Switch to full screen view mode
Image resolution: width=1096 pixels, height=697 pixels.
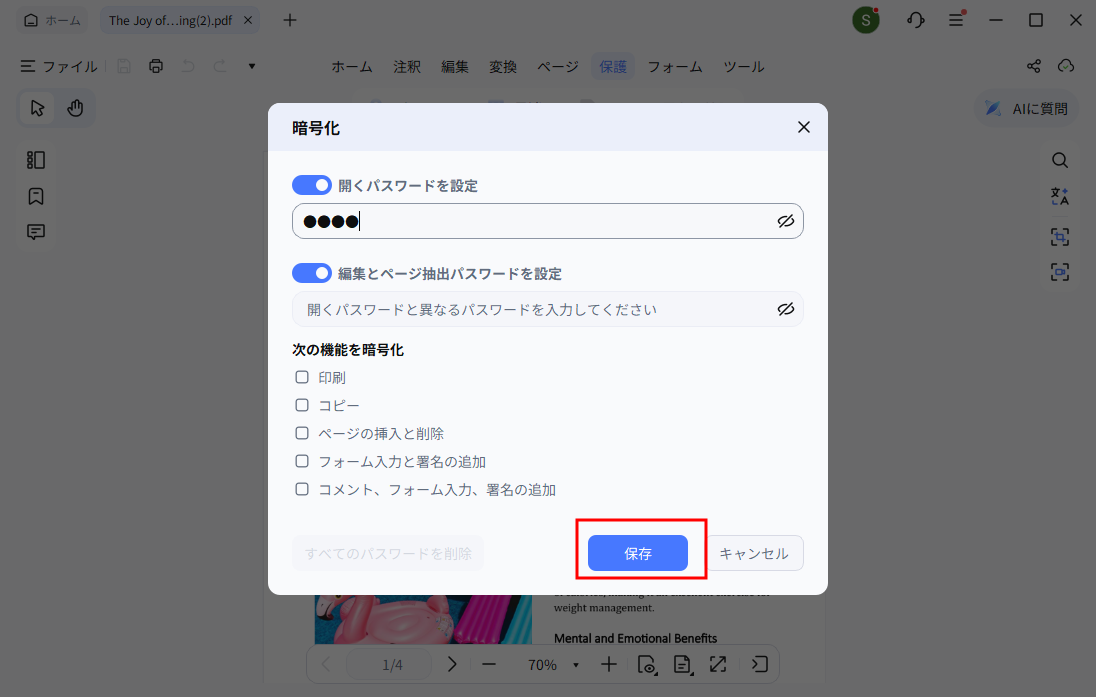[x=718, y=664]
